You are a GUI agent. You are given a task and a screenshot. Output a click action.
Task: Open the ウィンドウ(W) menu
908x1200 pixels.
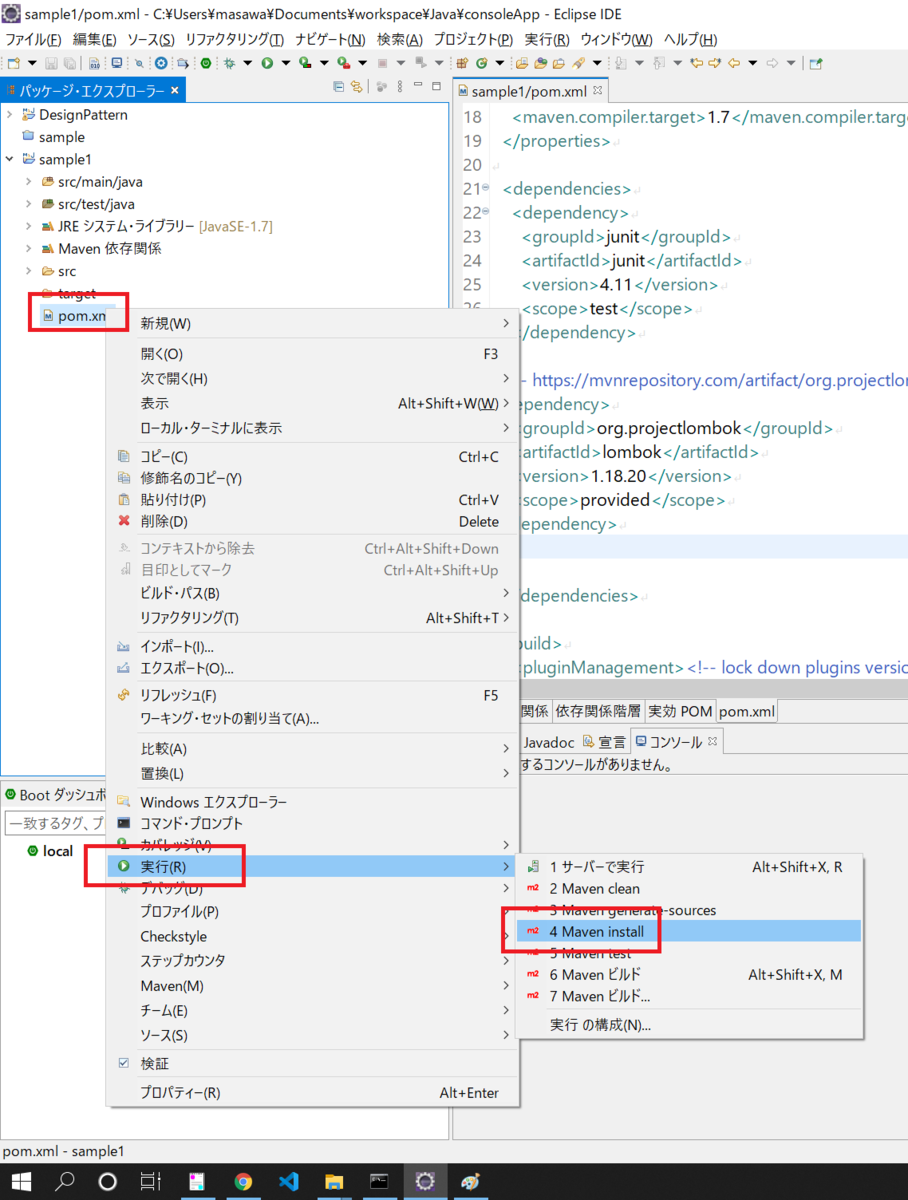pos(616,39)
